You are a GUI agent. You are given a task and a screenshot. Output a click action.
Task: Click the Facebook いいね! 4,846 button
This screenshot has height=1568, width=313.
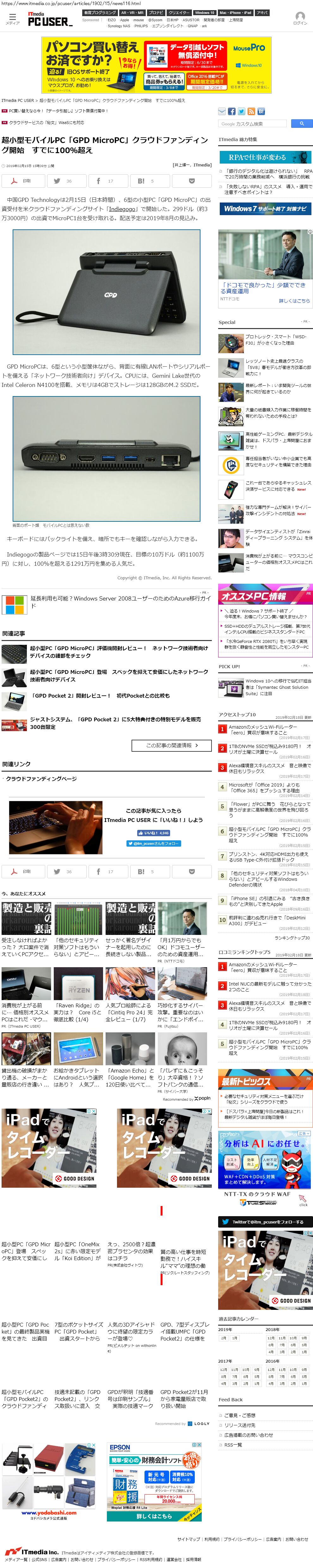point(153,833)
